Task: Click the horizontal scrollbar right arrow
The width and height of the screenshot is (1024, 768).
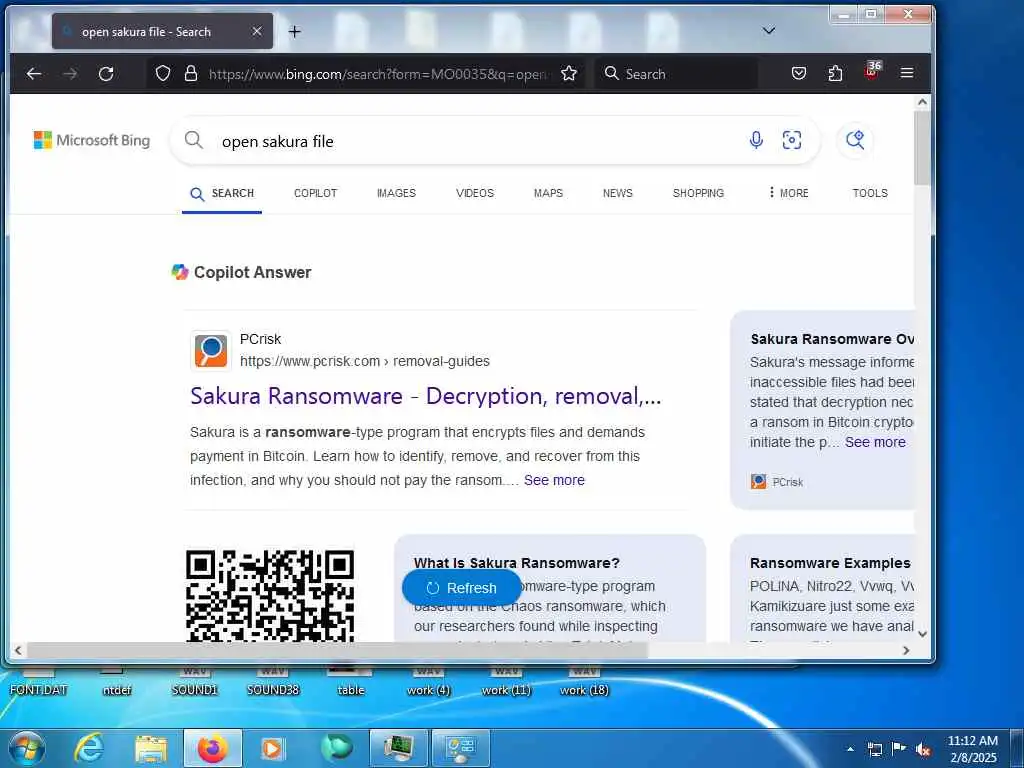Action: [906, 650]
